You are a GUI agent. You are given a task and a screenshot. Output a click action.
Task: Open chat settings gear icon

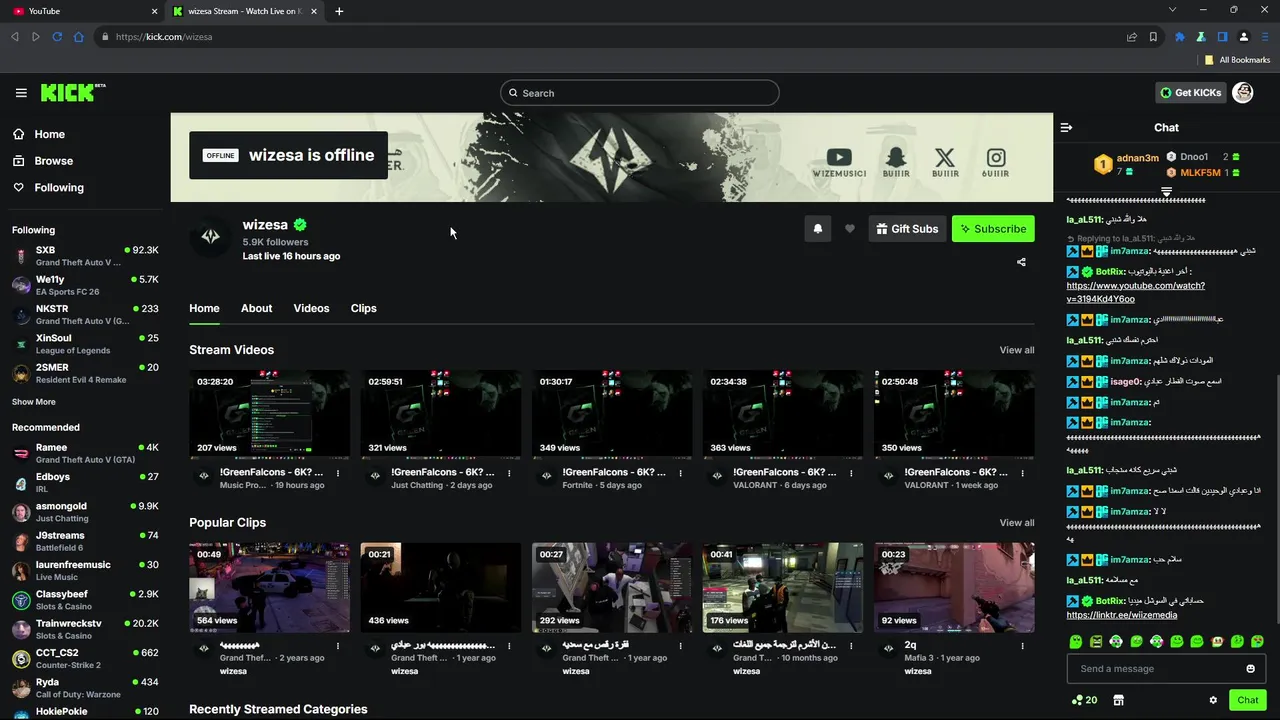pyautogui.click(x=1213, y=700)
